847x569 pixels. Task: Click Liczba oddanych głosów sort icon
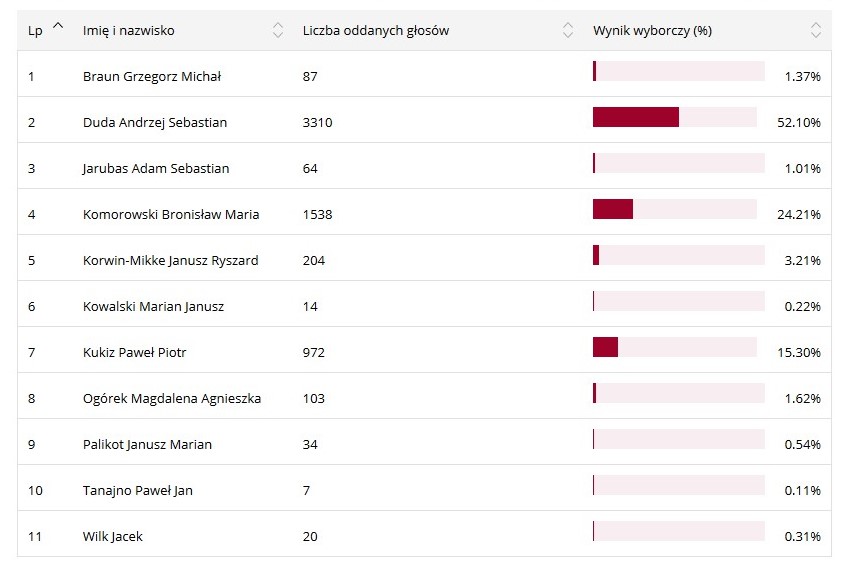[x=568, y=31]
